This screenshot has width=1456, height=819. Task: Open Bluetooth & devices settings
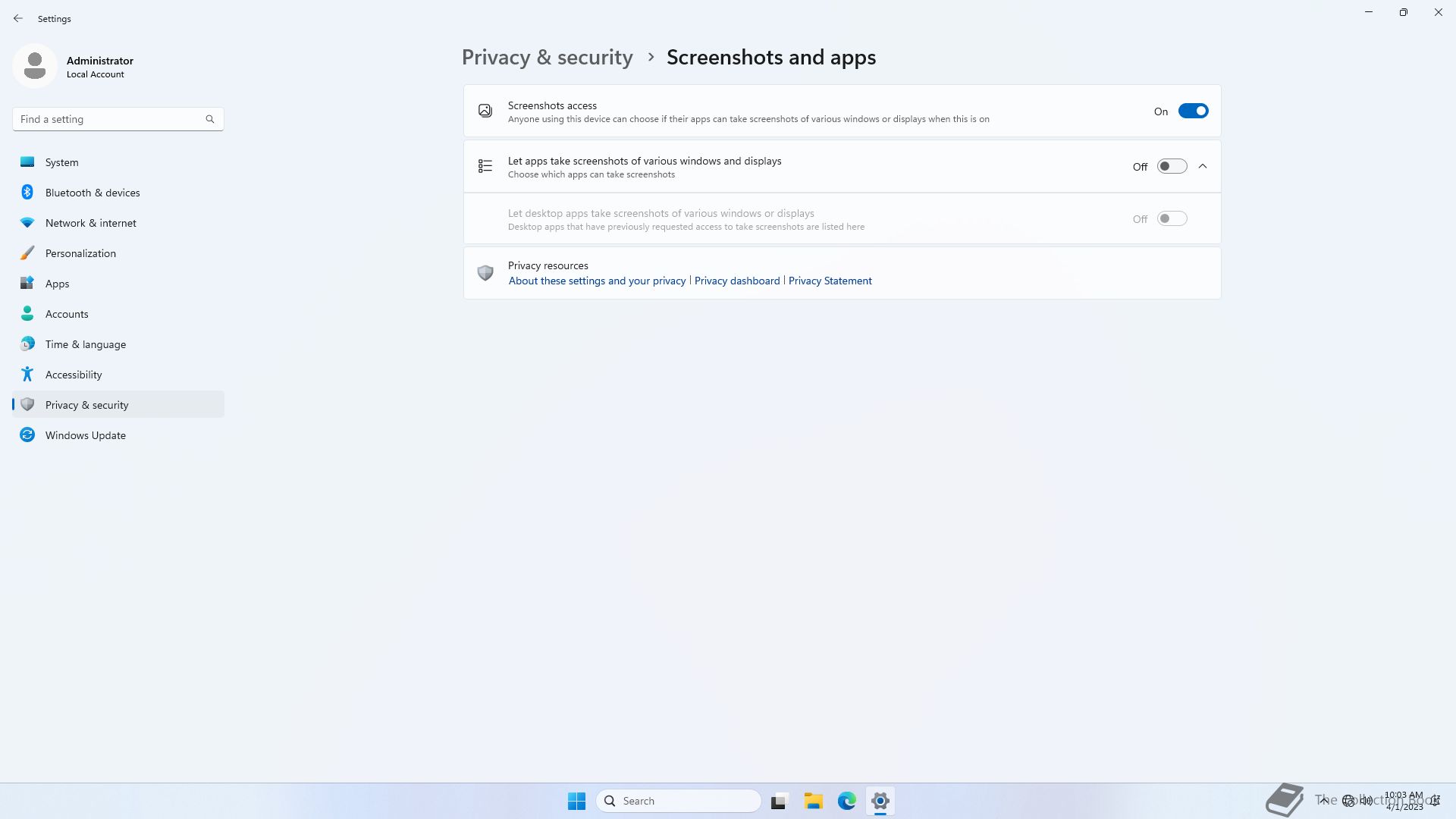click(93, 193)
